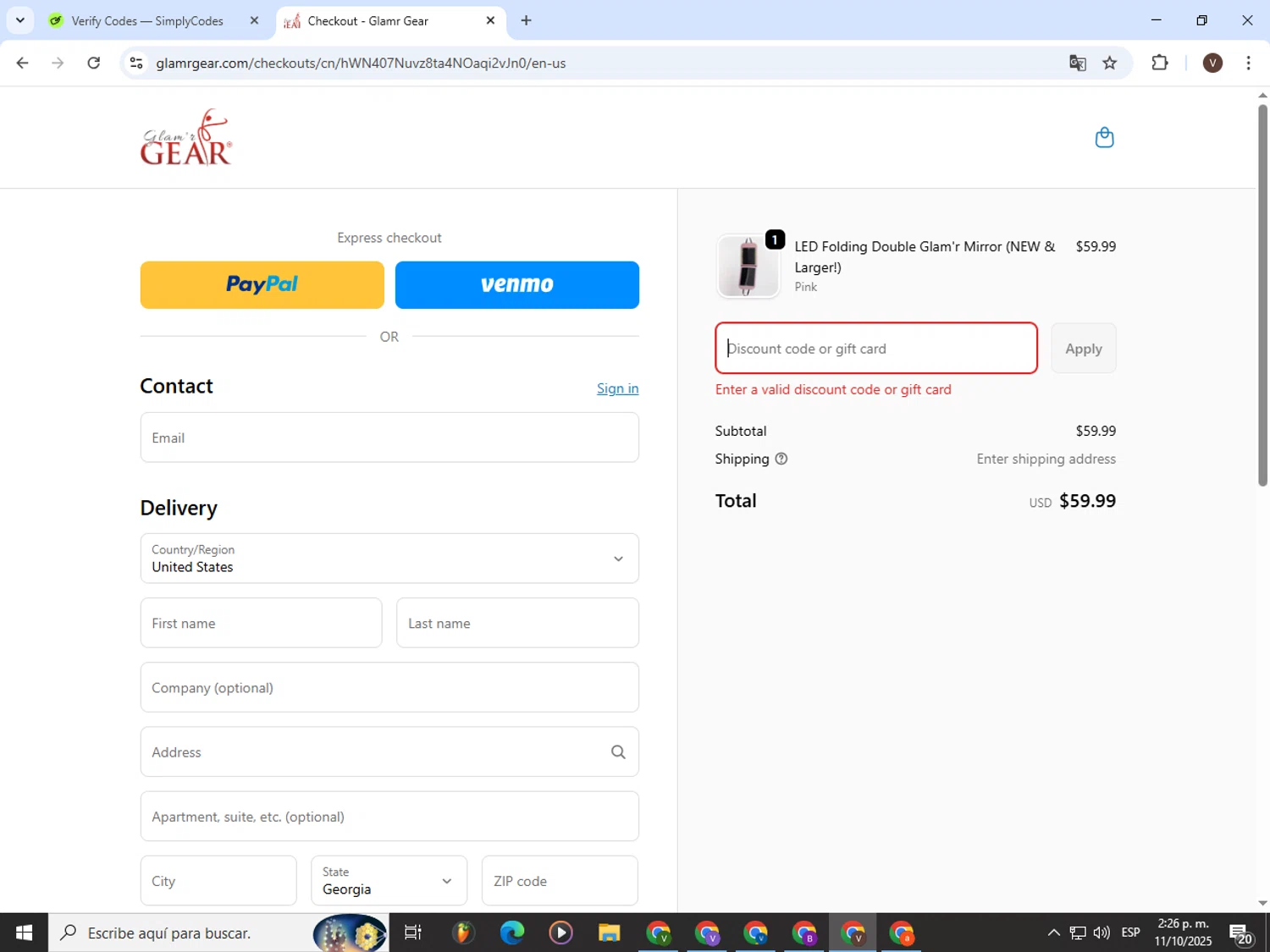Click the Company (optional) field

(x=389, y=687)
